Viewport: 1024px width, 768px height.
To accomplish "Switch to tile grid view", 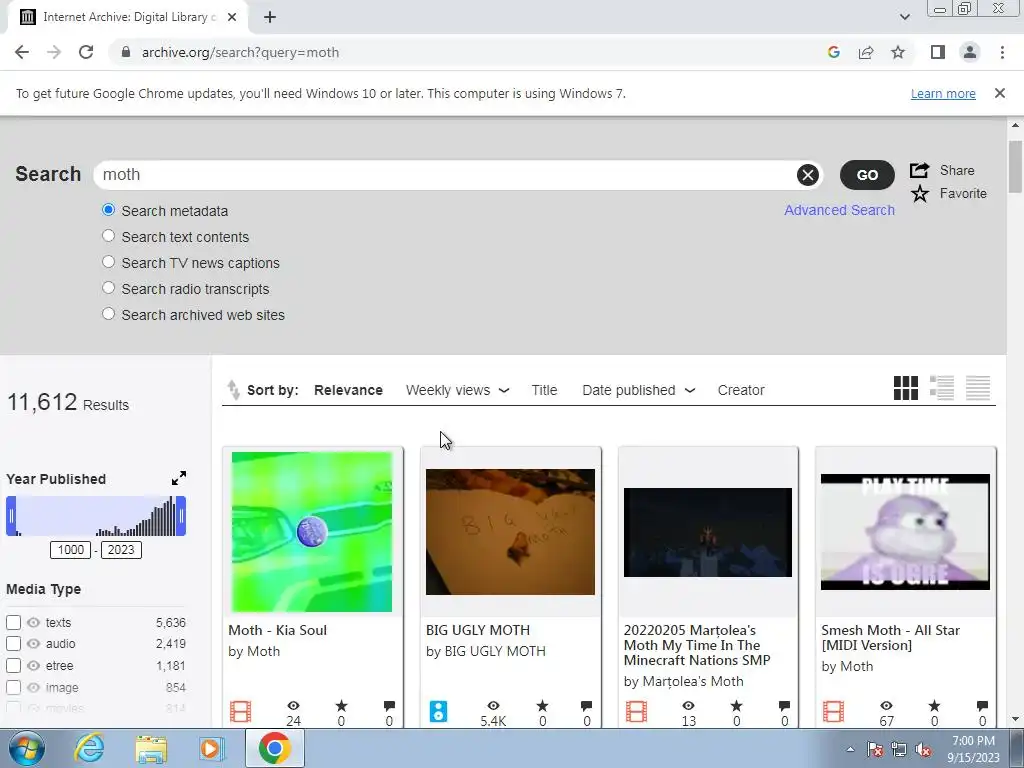I will coord(906,388).
